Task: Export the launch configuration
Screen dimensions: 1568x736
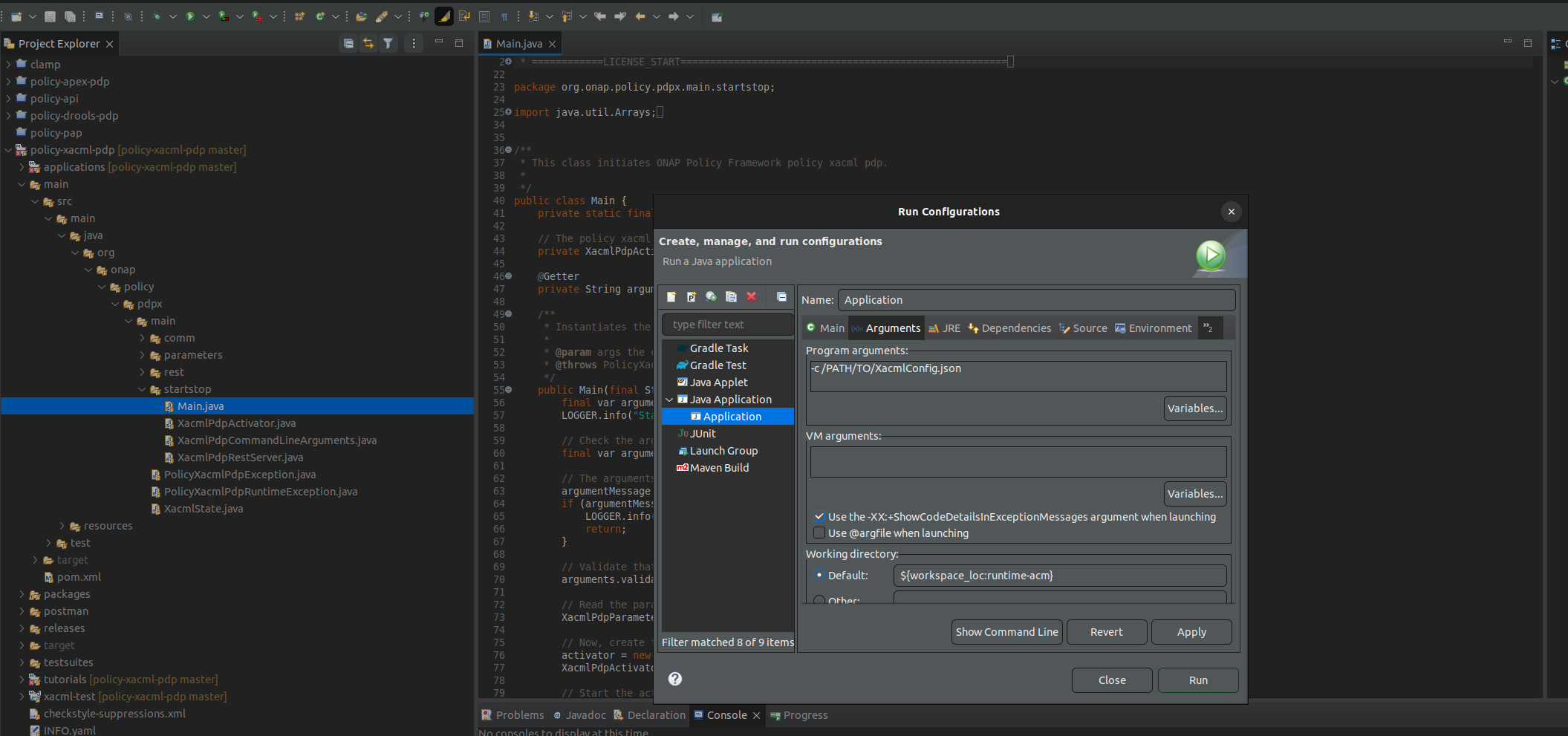Action: pyautogui.click(x=712, y=297)
